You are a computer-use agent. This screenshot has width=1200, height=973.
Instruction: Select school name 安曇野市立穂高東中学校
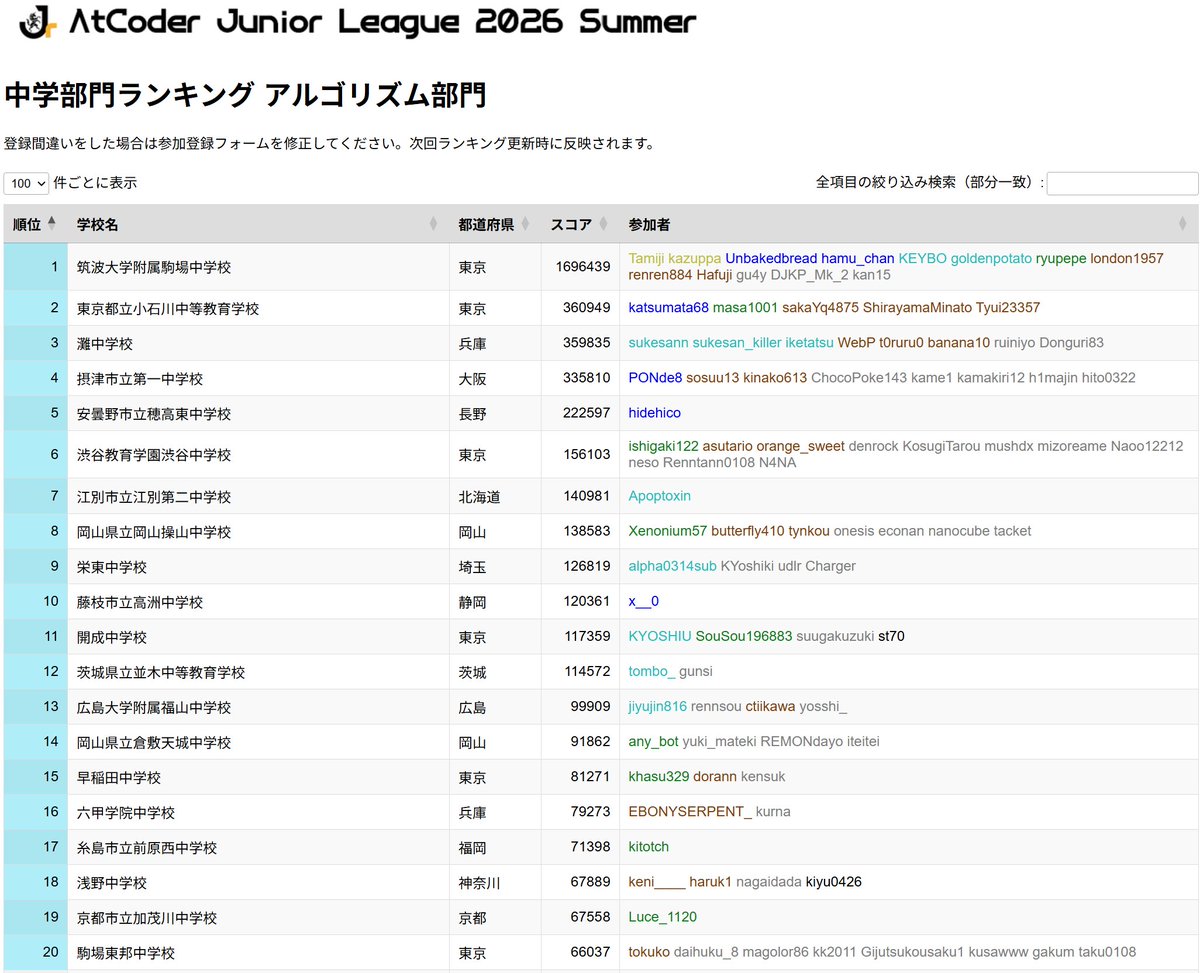(x=154, y=413)
